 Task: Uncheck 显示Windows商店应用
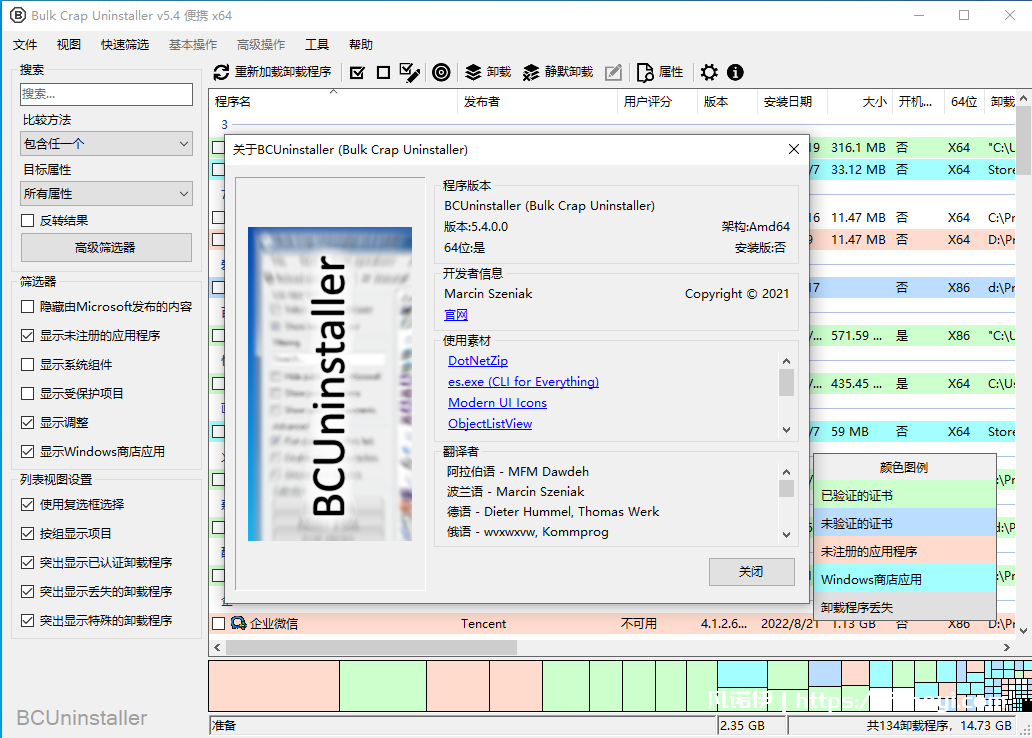pos(28,452)
